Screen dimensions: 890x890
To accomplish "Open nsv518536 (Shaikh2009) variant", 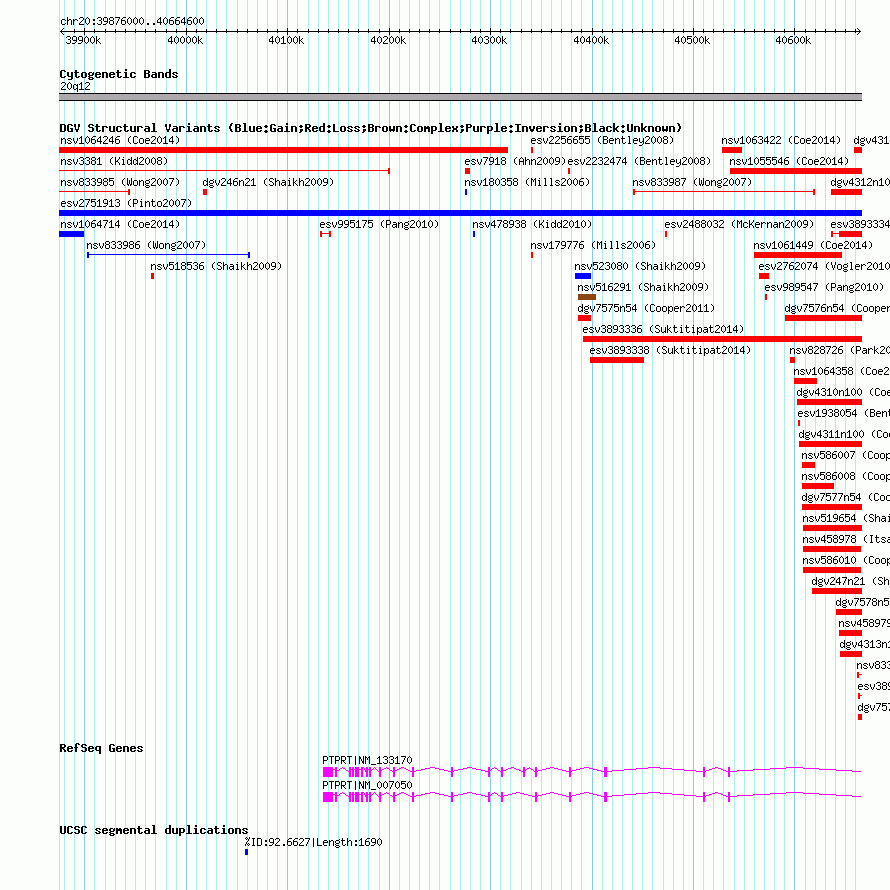I will tap(216, 266).
